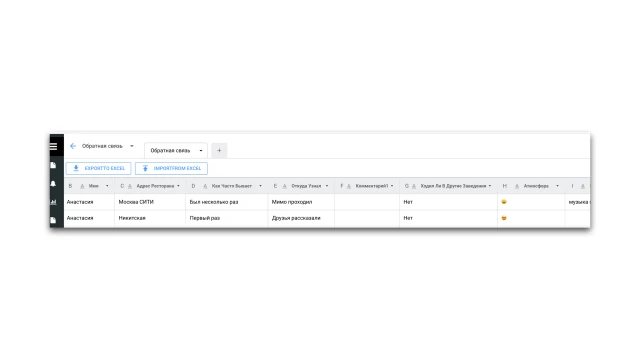The image size is (640, 360).
Task: Open the Как Часто Бывает column dropdown
Action: 260,186
